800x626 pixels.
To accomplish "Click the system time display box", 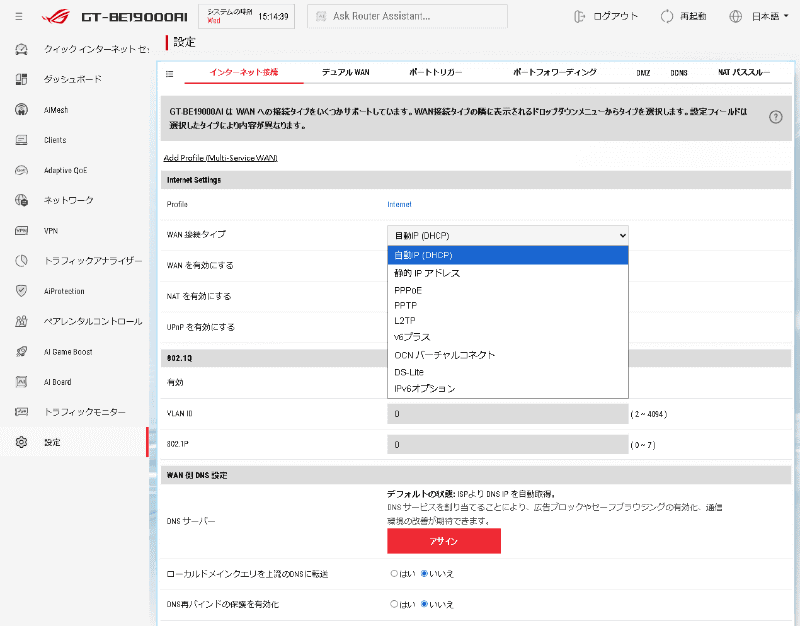I will (x=246, y=16).
